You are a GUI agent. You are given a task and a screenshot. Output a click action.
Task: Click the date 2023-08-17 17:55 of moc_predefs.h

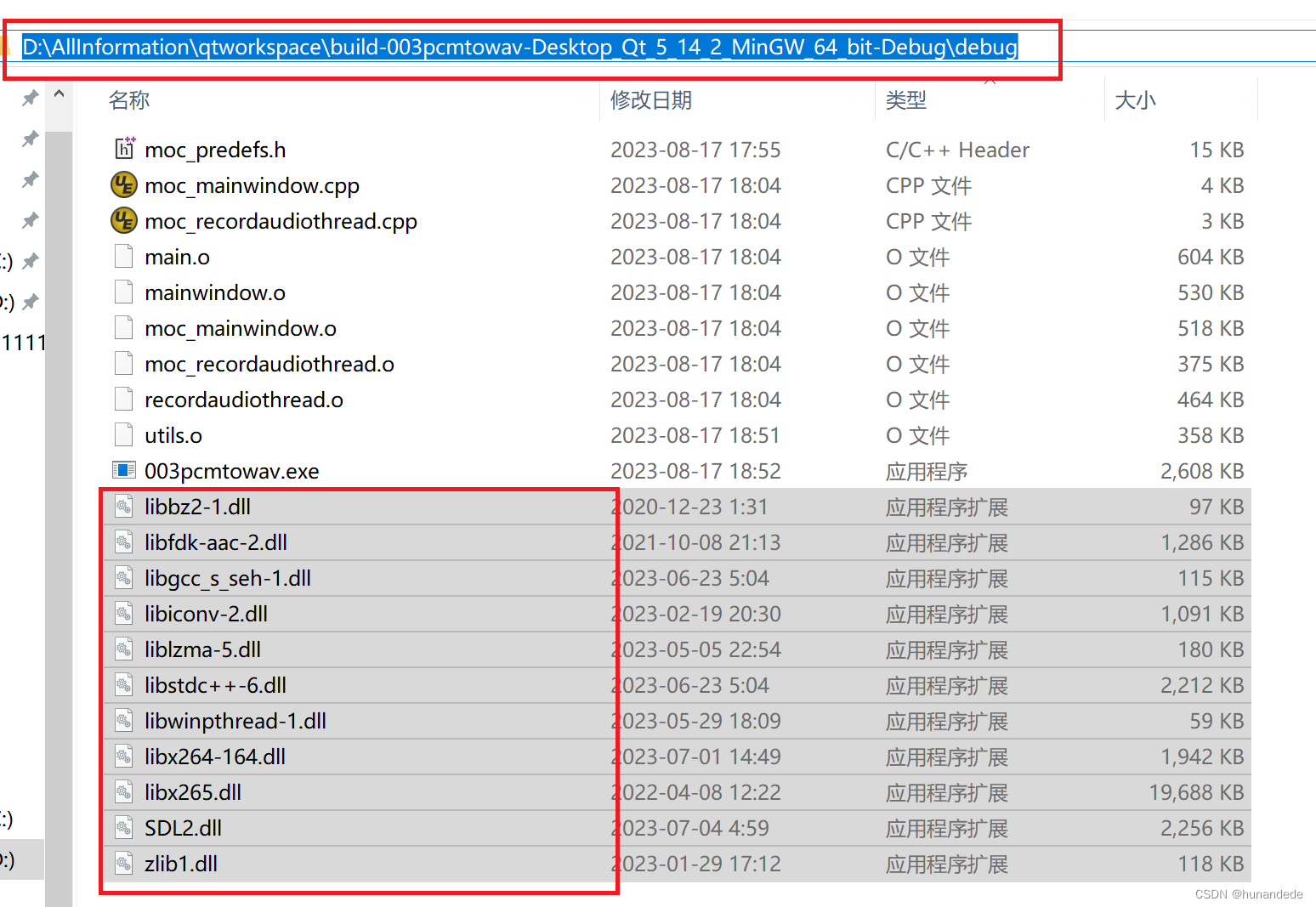pyautogui.click(x=695, y=150)
